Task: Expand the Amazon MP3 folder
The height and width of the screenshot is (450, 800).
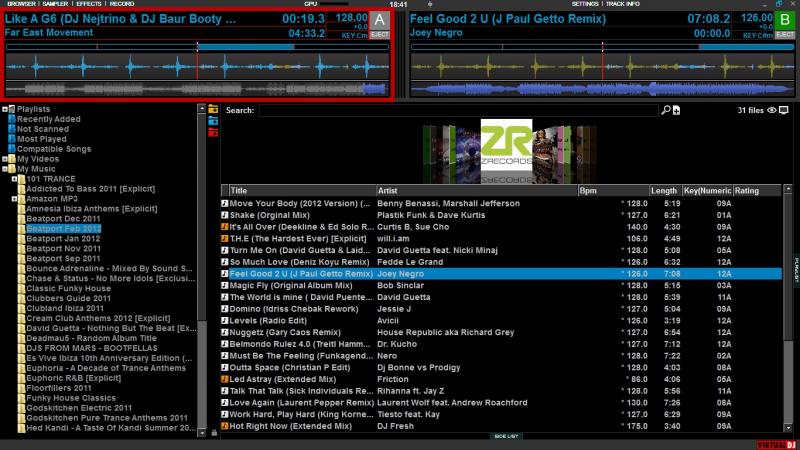Action: click(14, 198)
